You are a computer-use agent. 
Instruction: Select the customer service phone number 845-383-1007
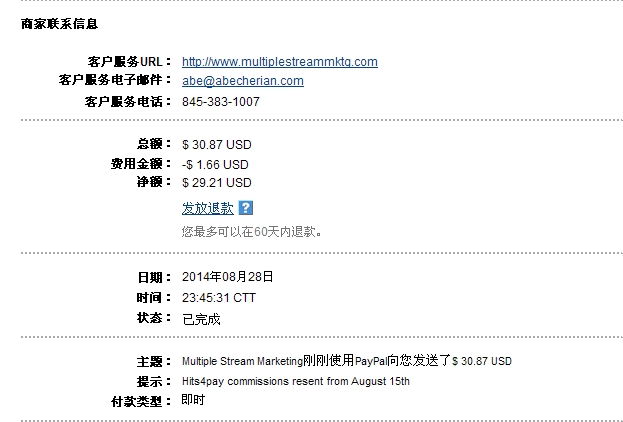(221, 102)
